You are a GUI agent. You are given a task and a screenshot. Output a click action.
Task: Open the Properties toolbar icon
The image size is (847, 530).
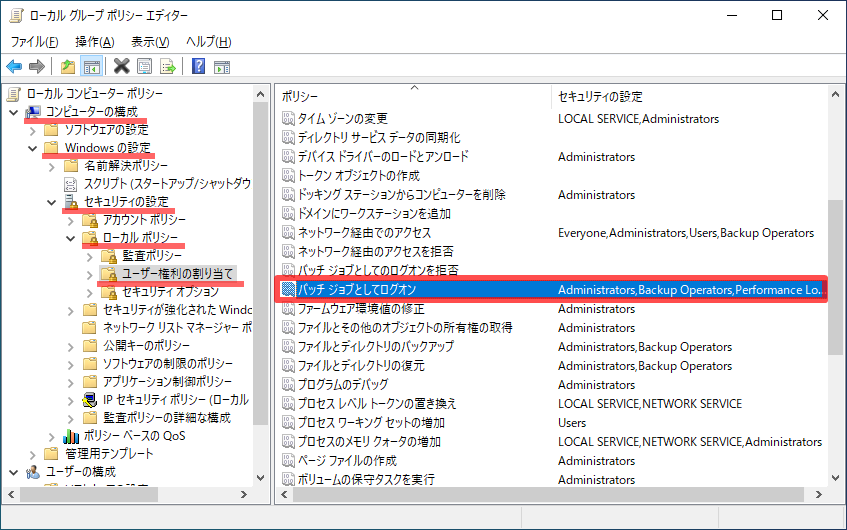[x=145, y=67]
